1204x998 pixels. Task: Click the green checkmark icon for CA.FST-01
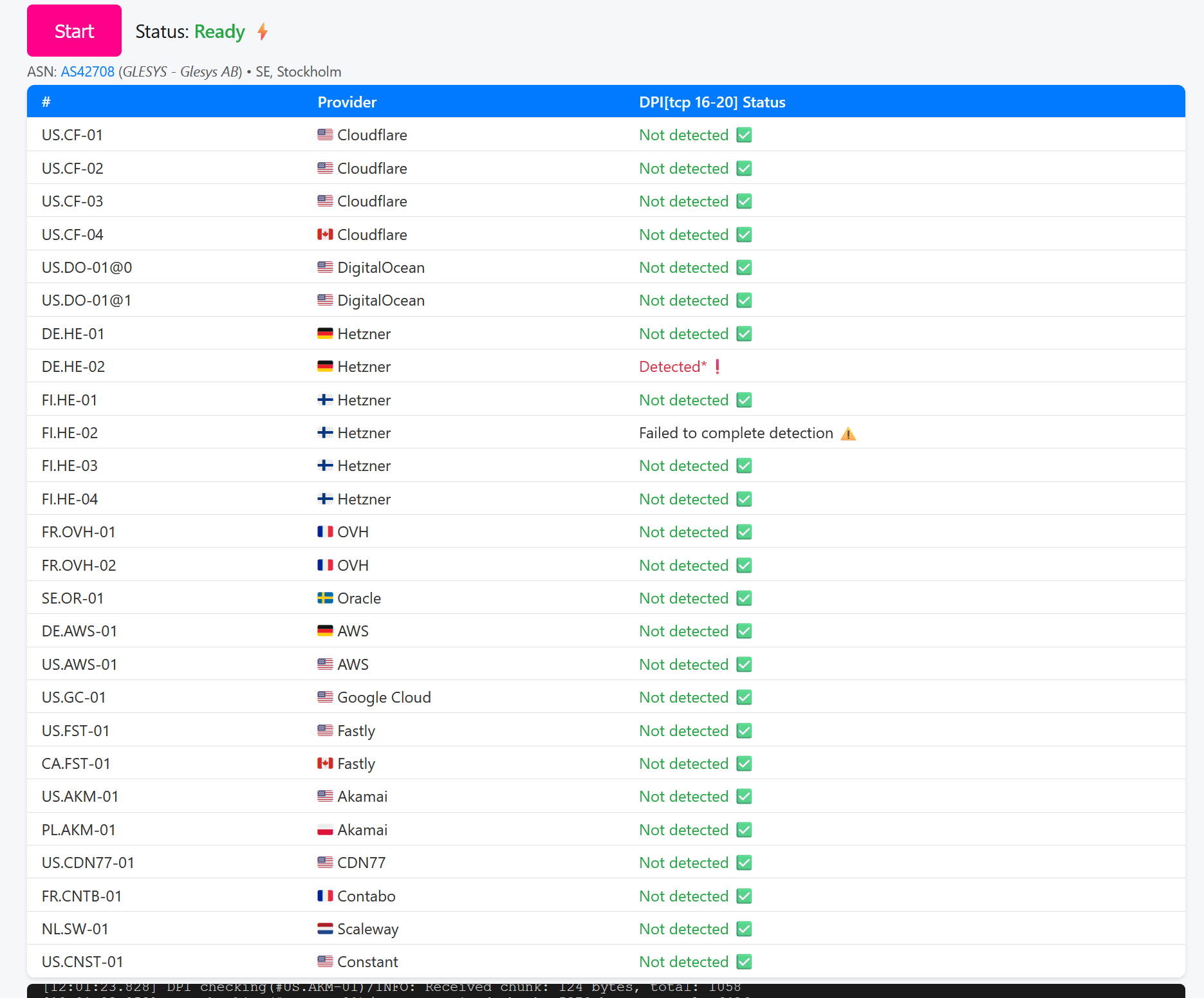click(x=744, y=764)
